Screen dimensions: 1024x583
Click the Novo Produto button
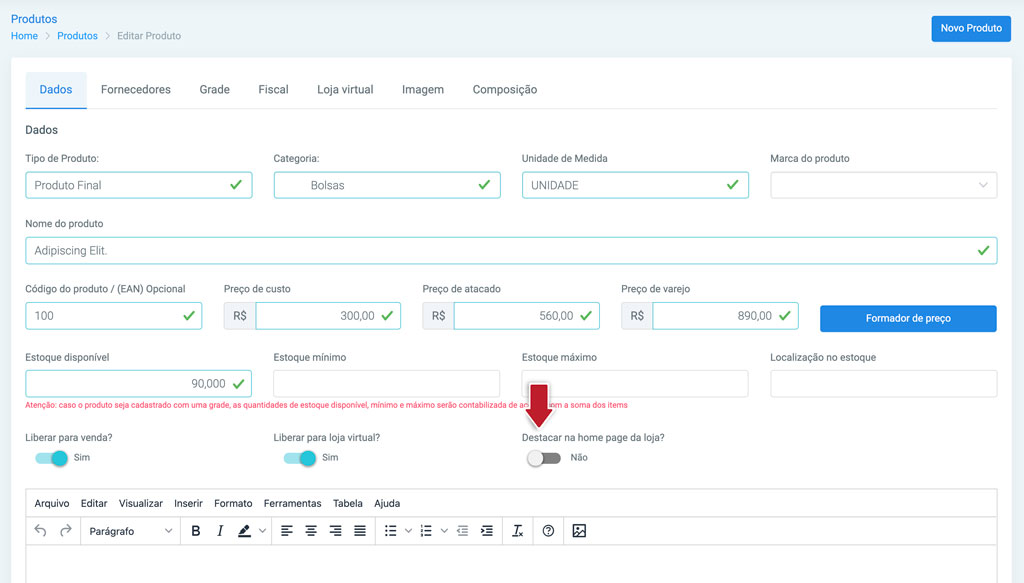tap(971, 28)
